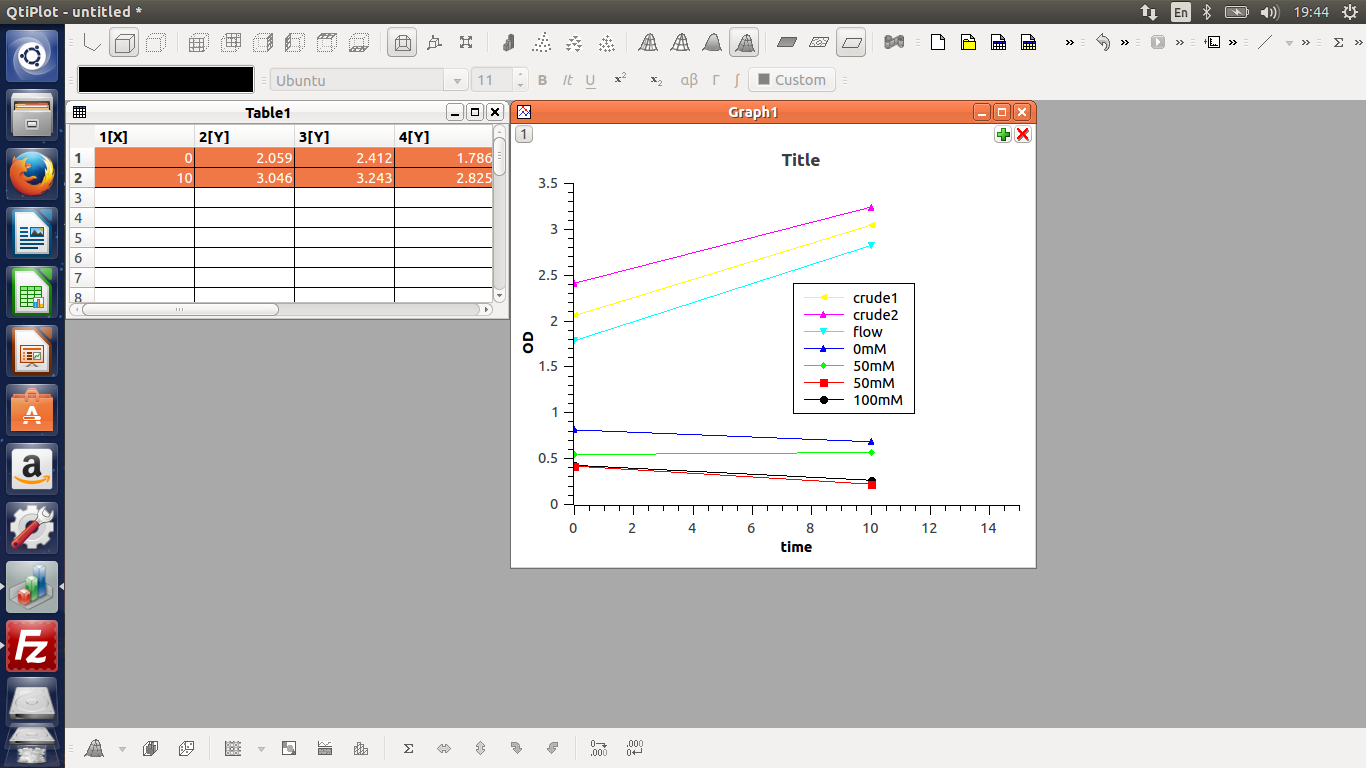Click the floor isolines icon
1366x768 pixels.
click(819, 43)
